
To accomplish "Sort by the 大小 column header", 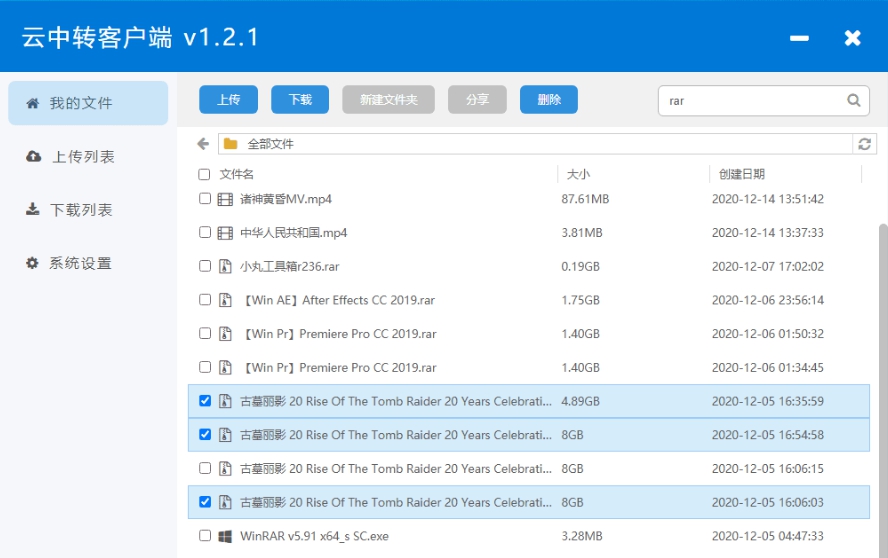I will [x=578, y=174].
